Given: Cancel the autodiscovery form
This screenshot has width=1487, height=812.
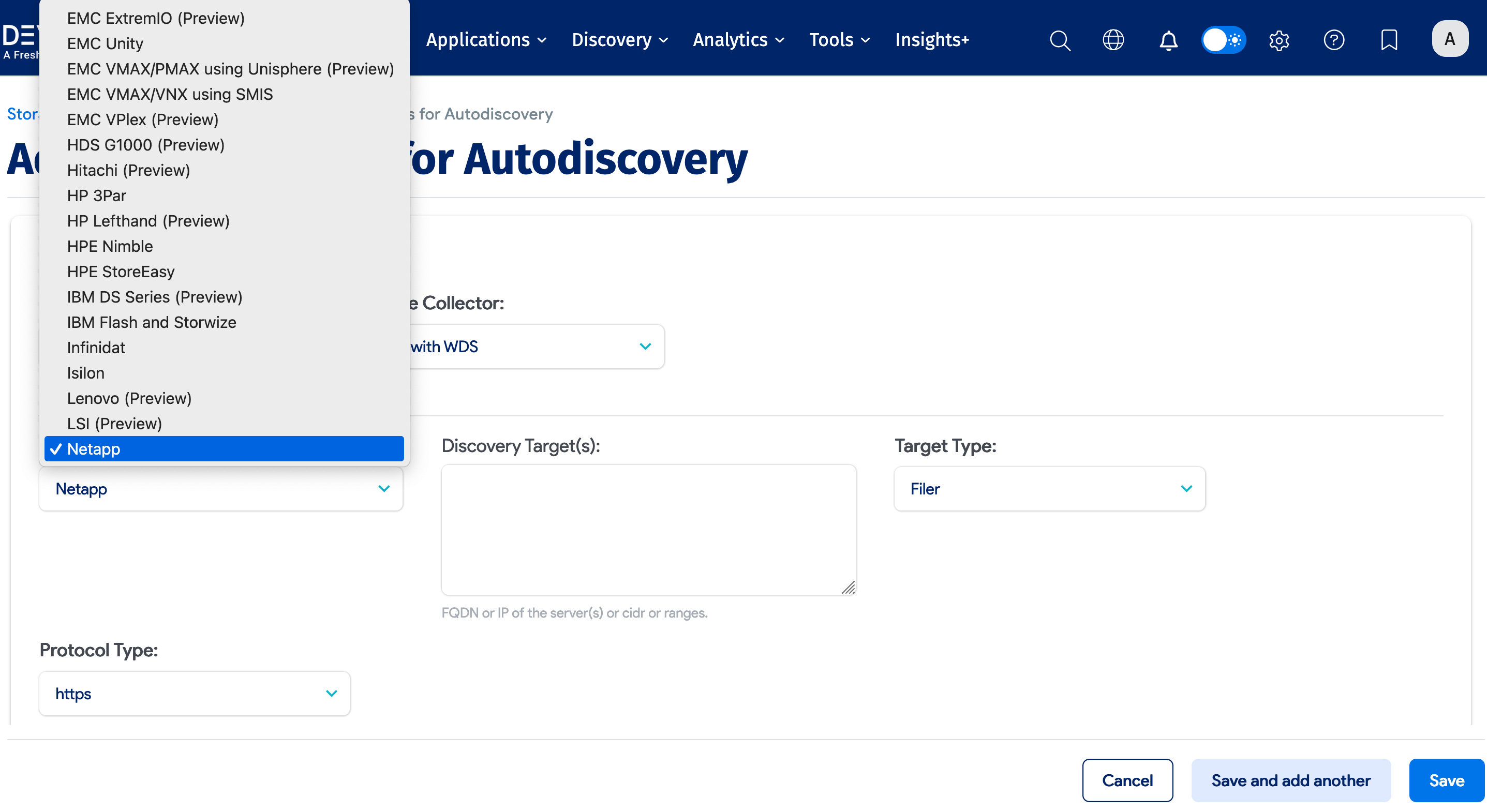Looking at the screenshot, I should [1127, 780].
